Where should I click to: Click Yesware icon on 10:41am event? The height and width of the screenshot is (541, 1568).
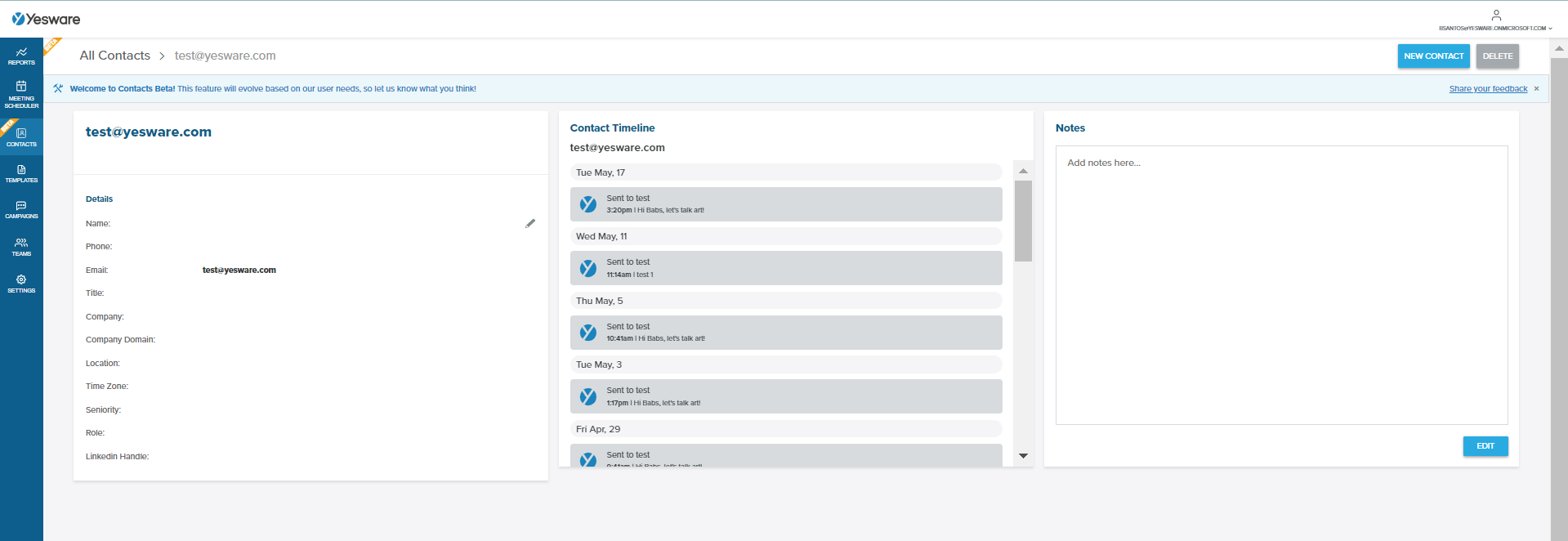click(588, 333)
